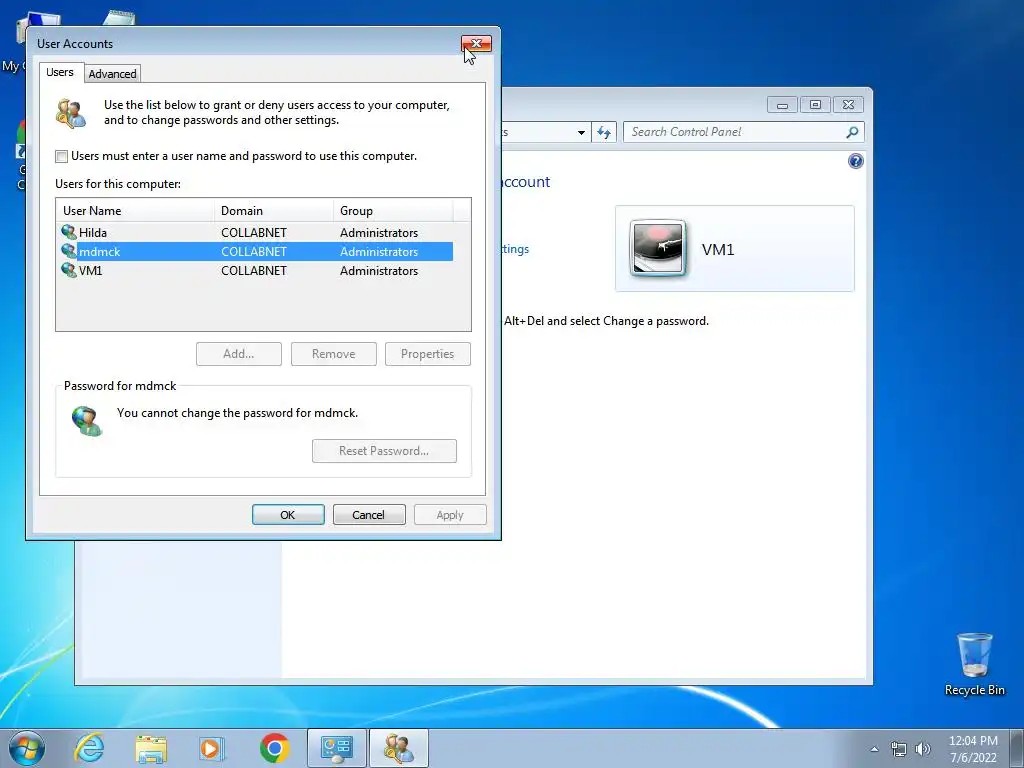Enable users must enter password checkbox

click(61, 156)
